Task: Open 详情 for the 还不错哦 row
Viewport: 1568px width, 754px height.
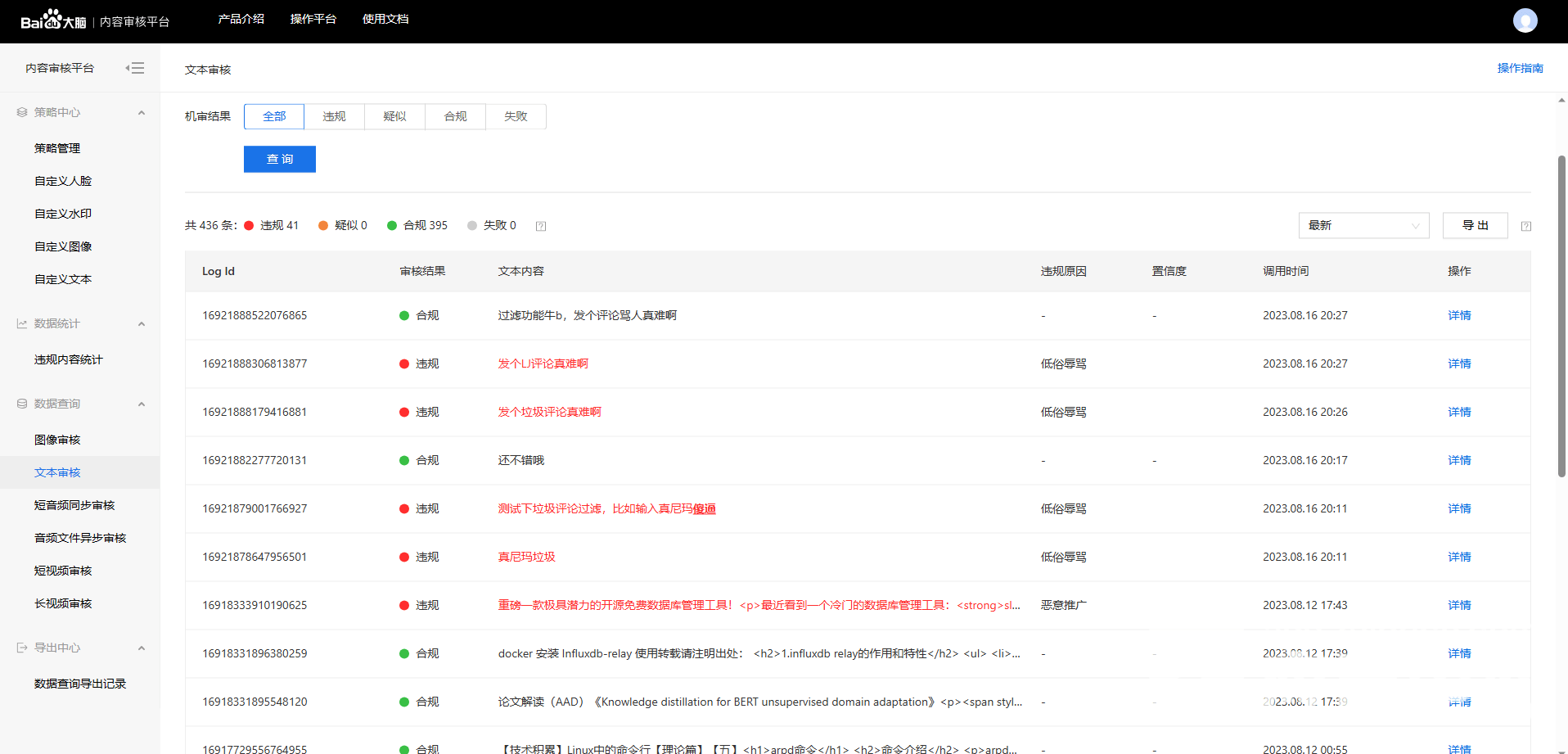Action: coord(1459,460)
